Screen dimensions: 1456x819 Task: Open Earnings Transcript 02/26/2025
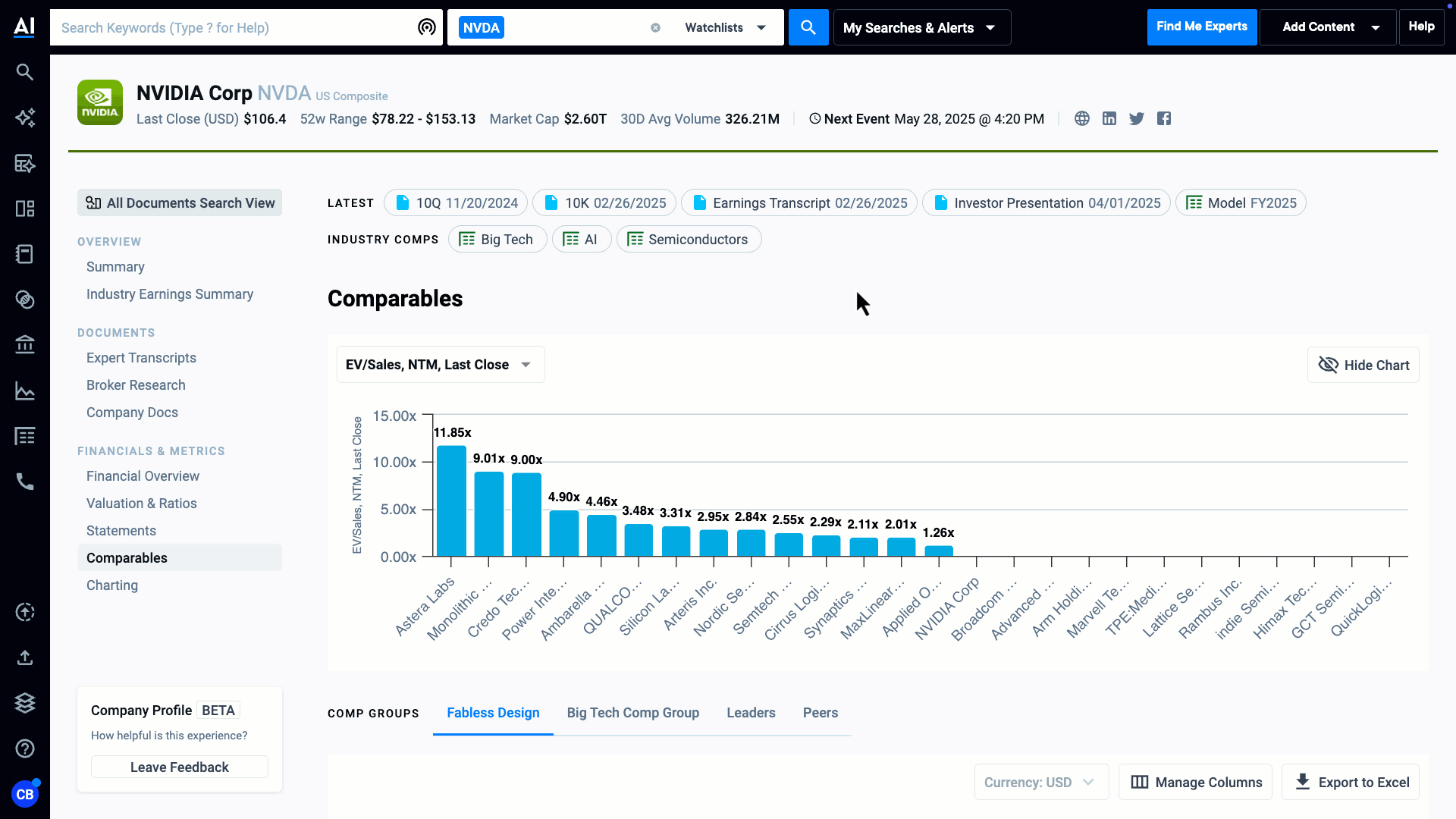[x=799, y=202]
